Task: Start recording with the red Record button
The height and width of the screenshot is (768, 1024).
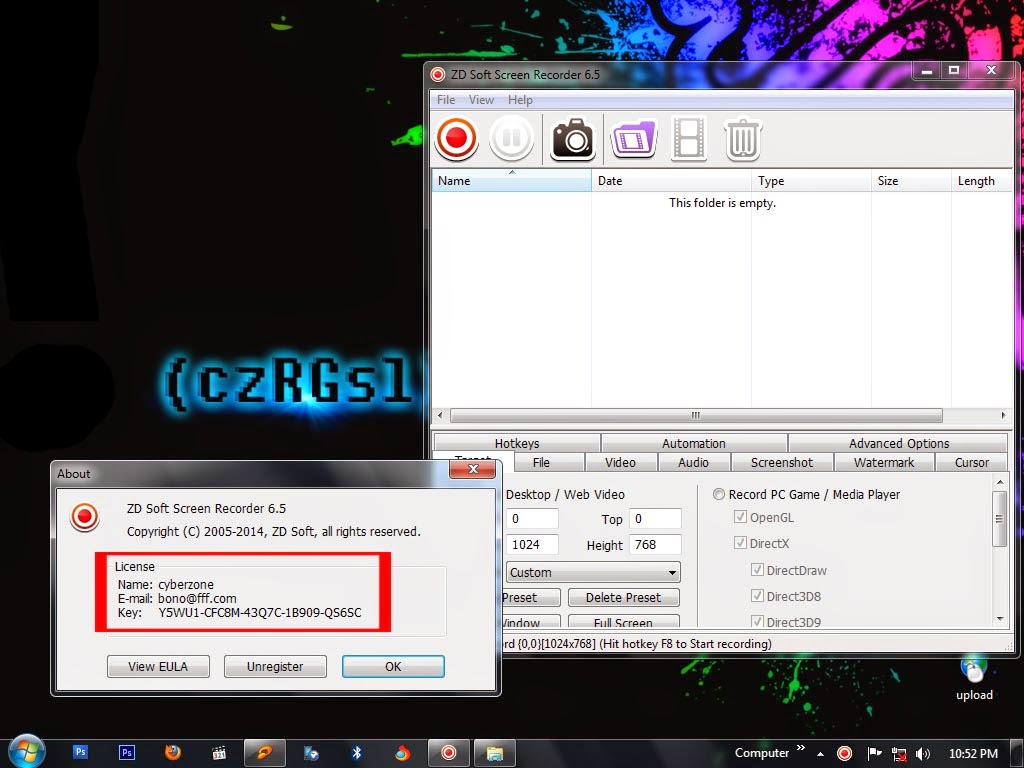Action: click(456, 138)
